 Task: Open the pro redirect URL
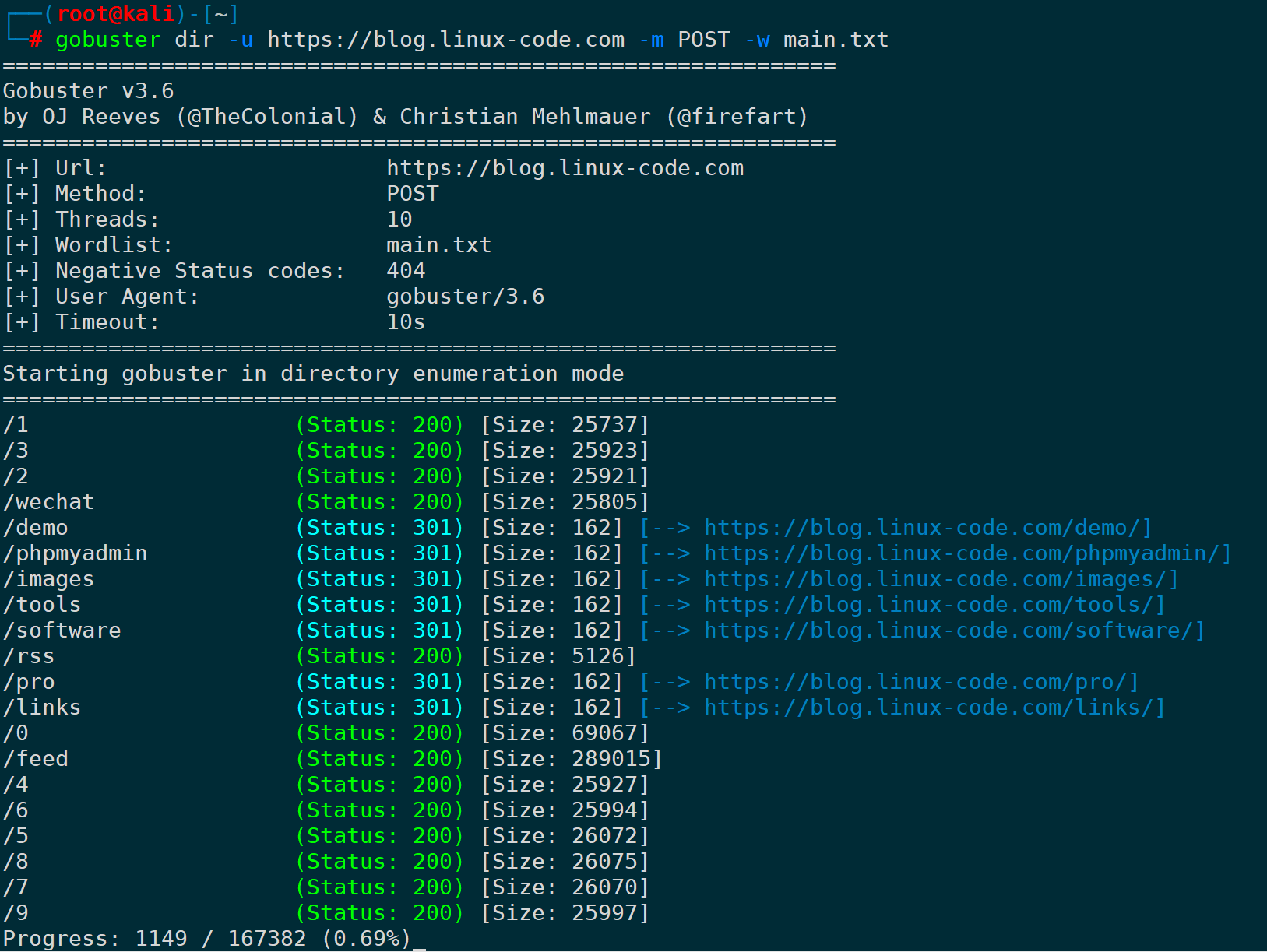click(x=916, y=682)
